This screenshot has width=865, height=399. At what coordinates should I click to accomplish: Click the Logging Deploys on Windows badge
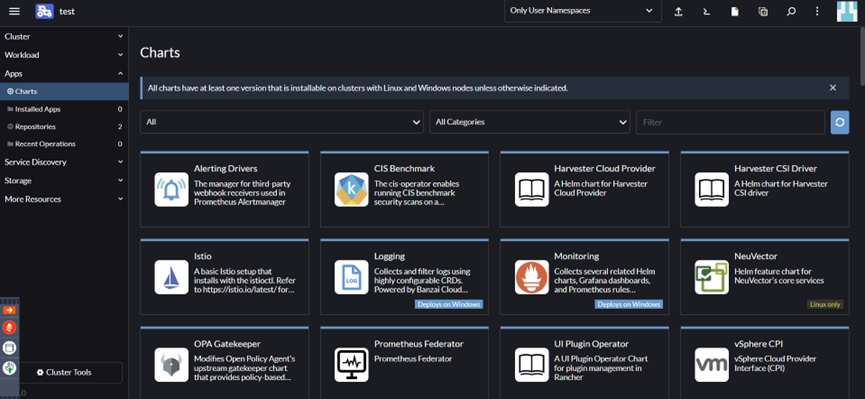(x=448, y=304)
